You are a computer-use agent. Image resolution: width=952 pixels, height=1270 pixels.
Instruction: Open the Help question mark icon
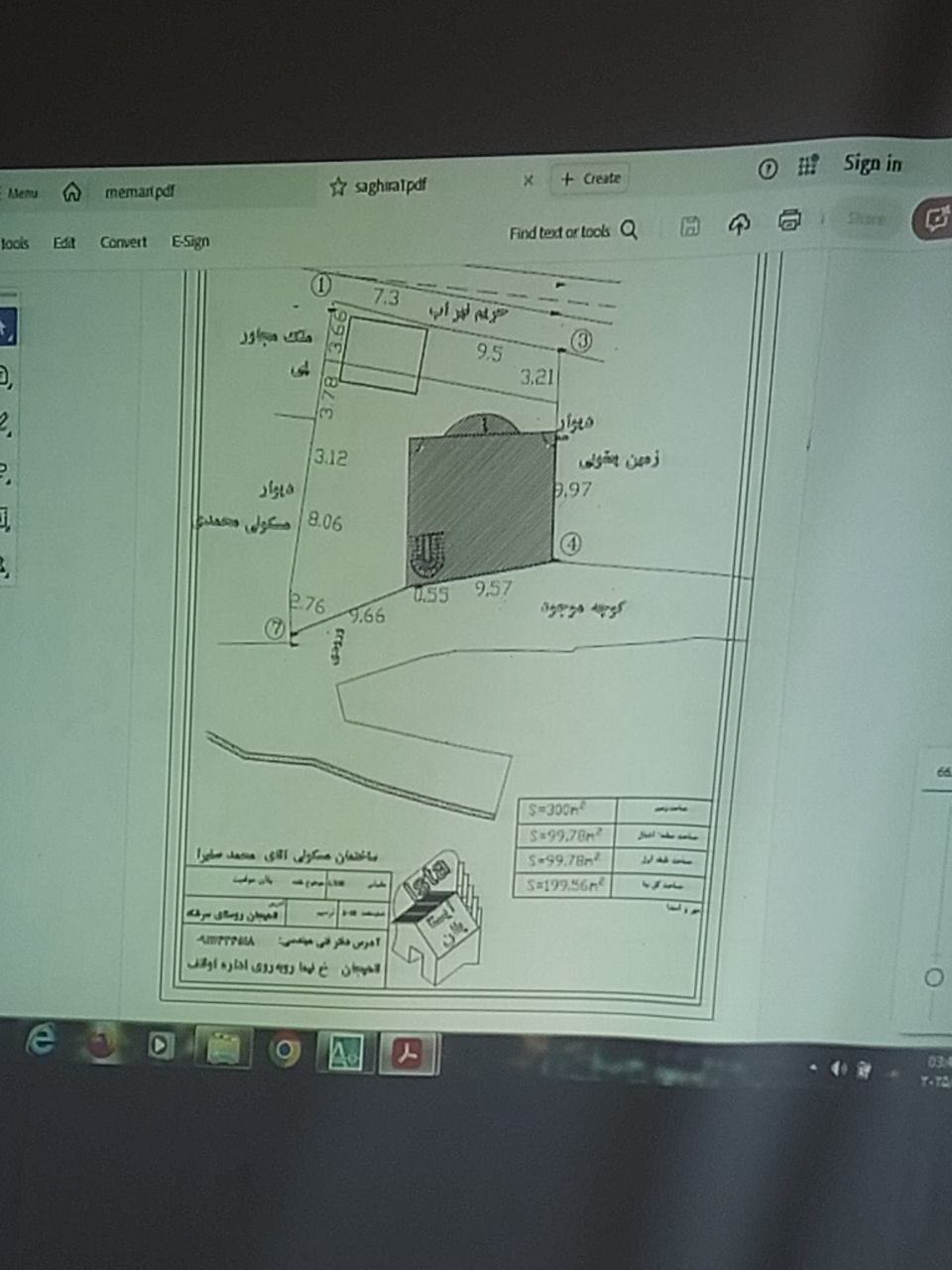(x=767, y=169)
